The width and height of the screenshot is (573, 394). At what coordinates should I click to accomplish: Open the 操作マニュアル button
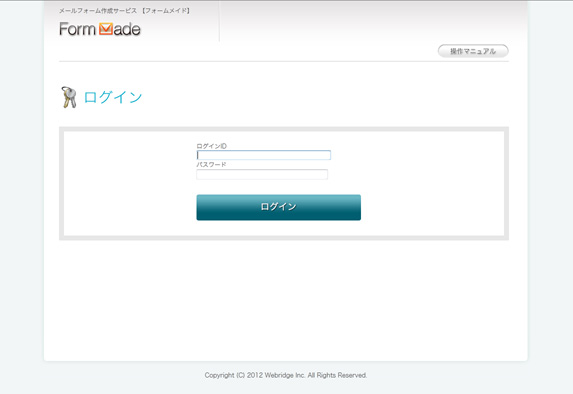click(x=473, y=51)
